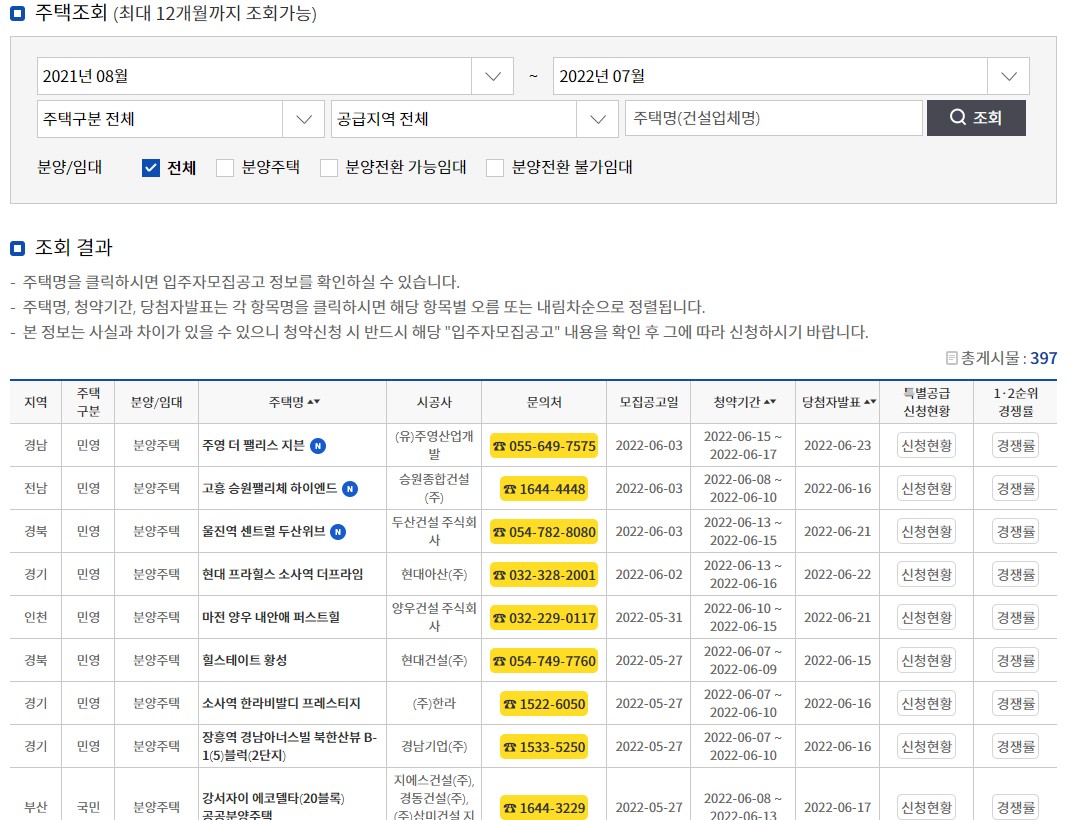Open the 2022년 07월 end month dropdown
1074x820 pixels.
(x=790, y=76)
